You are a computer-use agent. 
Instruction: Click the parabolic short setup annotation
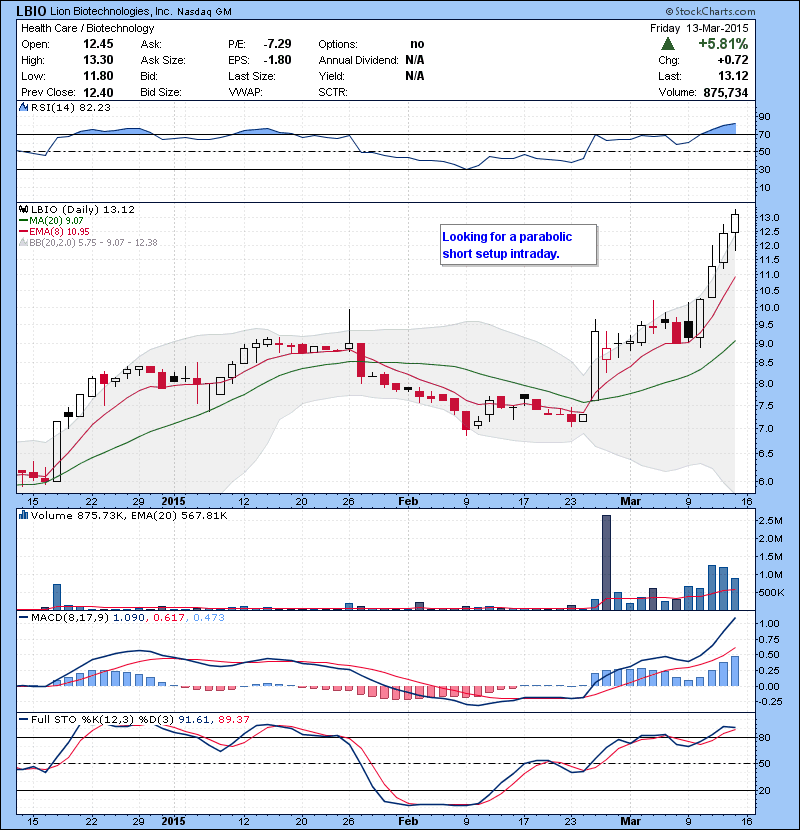coord(519,245)
